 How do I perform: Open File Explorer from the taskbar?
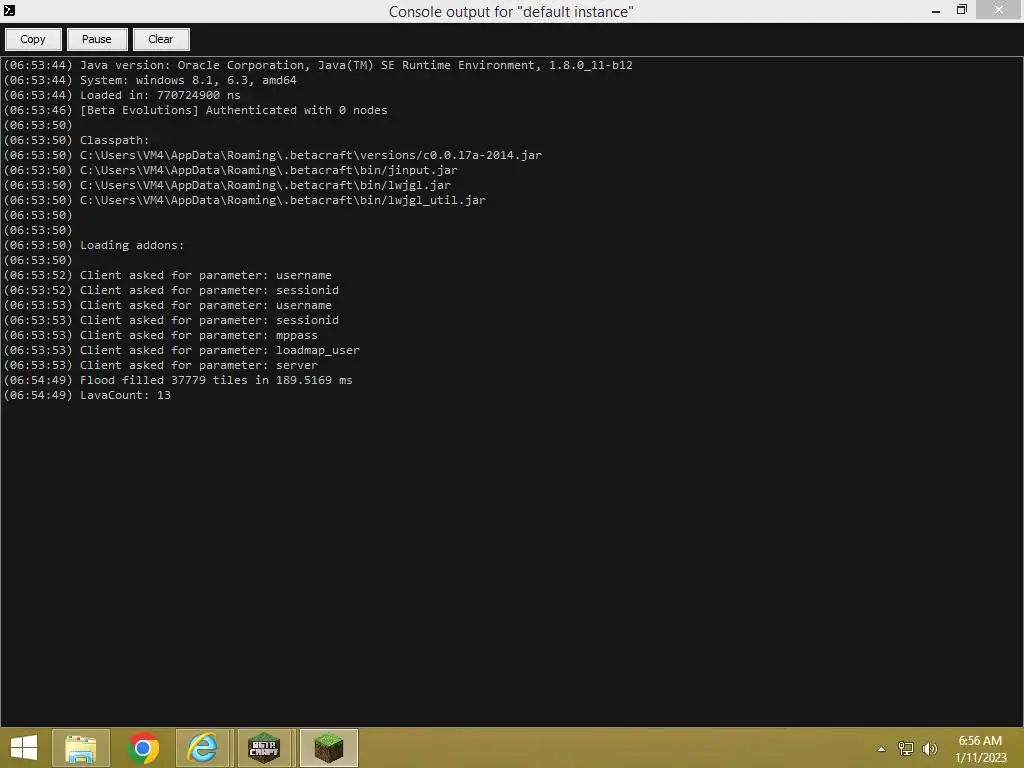pyautogui.click(x=81, y=748)
